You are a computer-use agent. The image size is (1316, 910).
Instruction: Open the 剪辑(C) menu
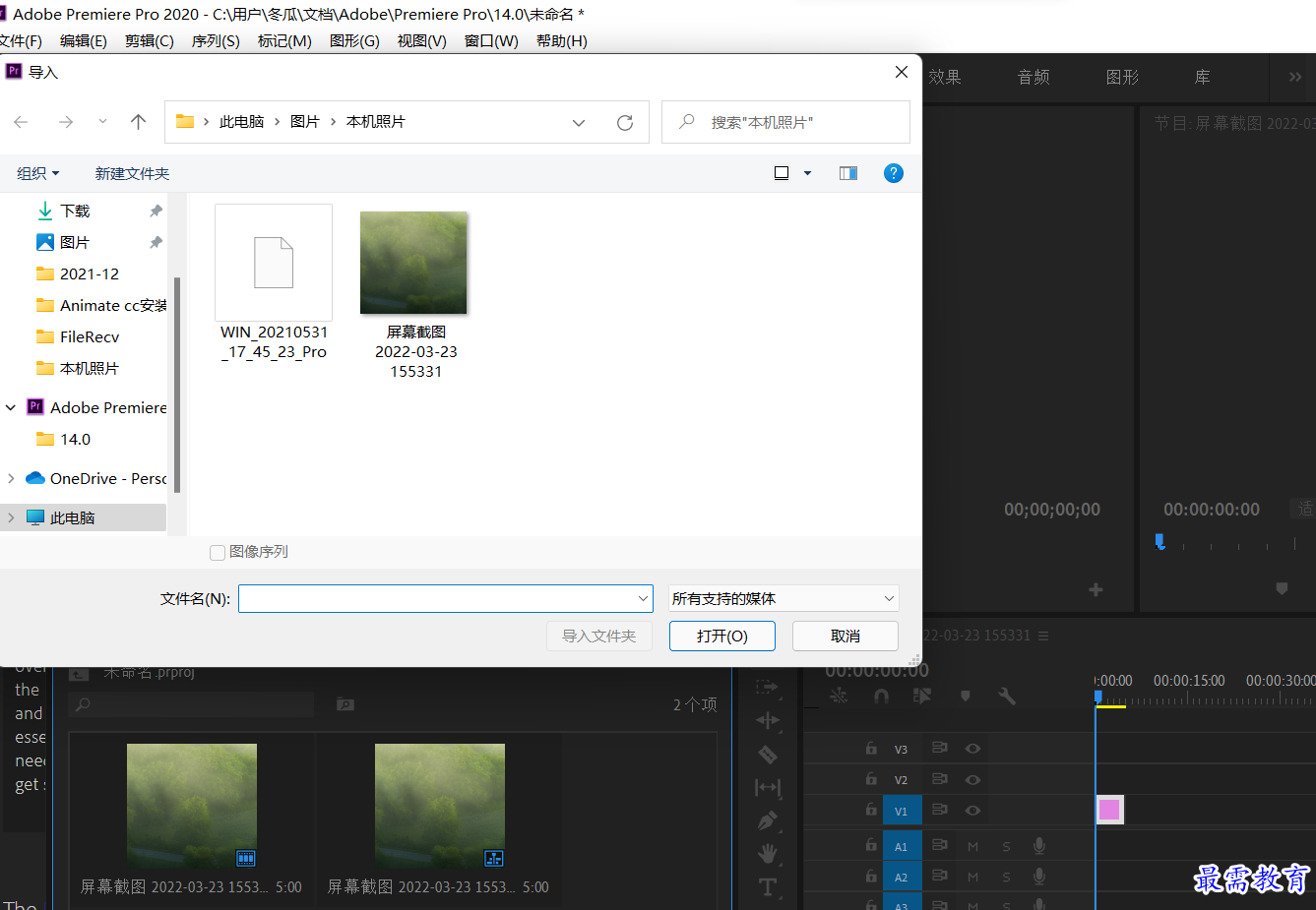click(x=150, y=40)
